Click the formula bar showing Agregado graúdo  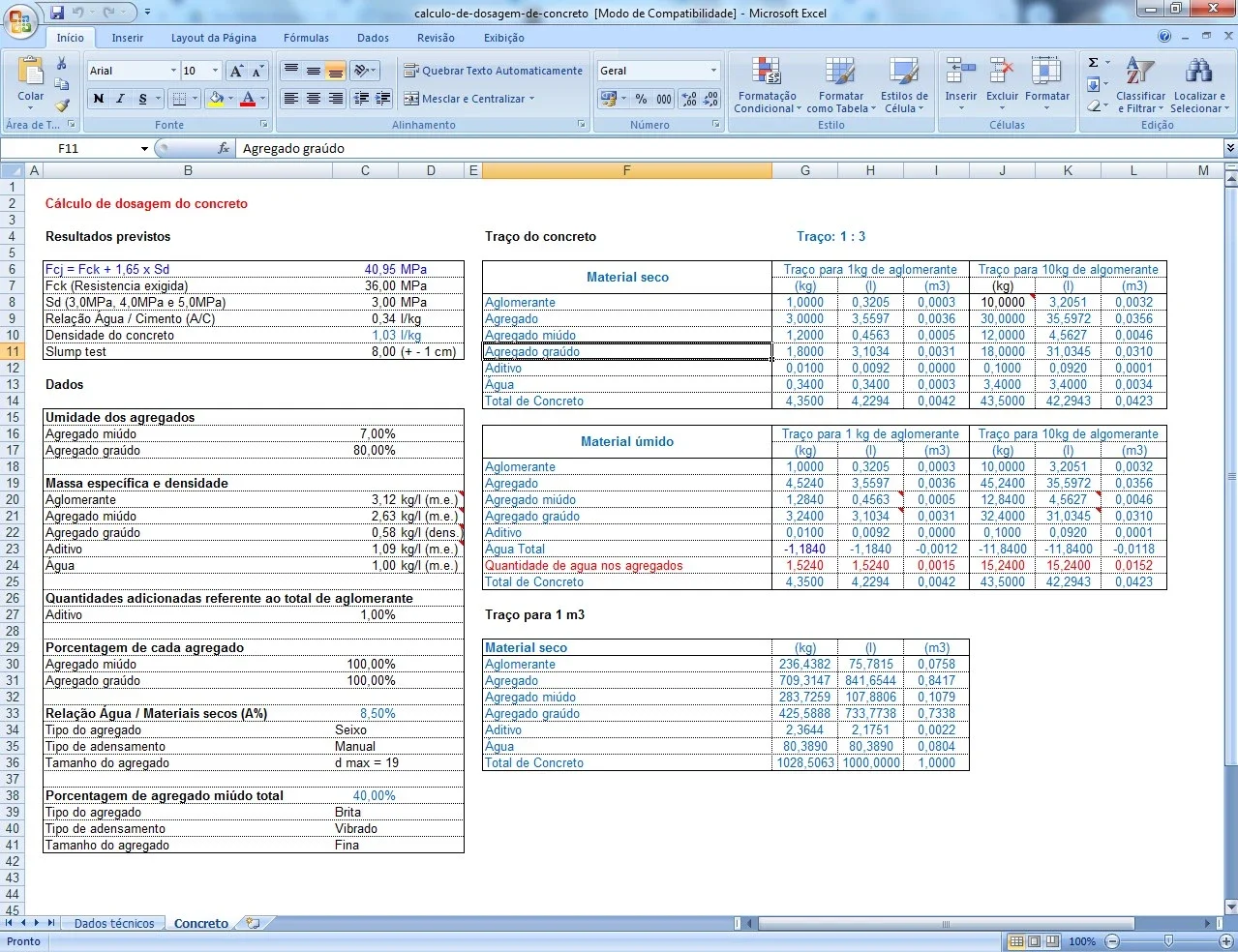731,149
